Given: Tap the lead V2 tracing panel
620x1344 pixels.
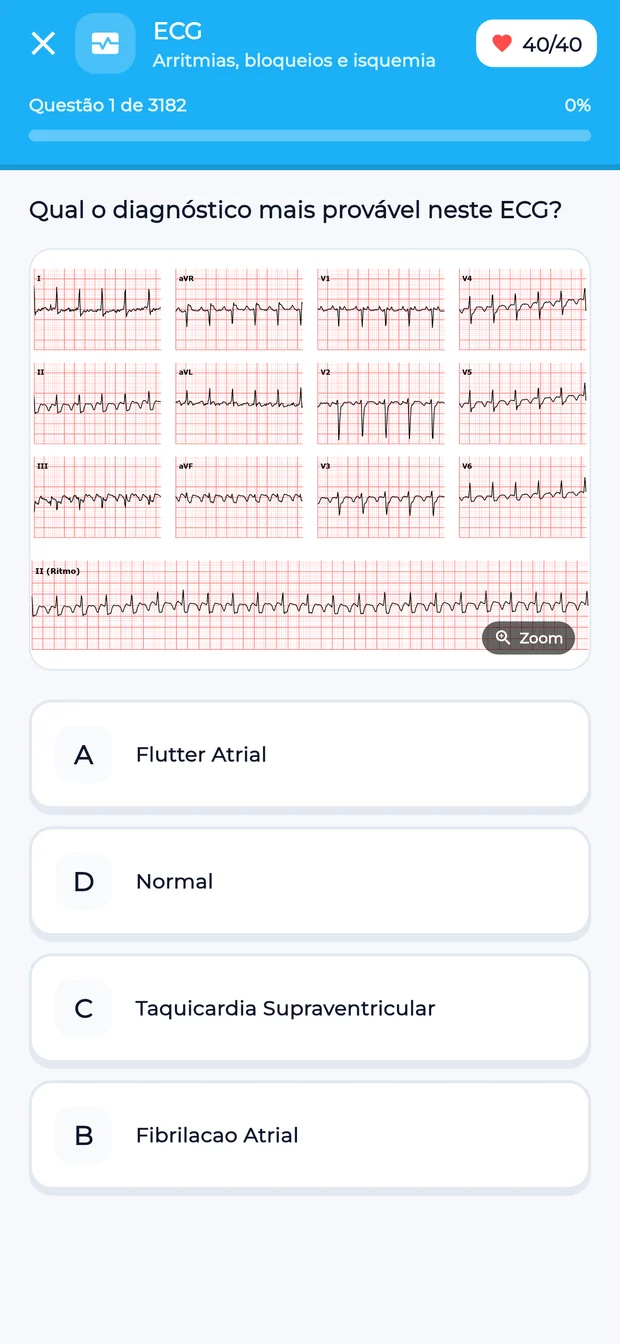Looking at the screenshot, I should click(381, 404).
